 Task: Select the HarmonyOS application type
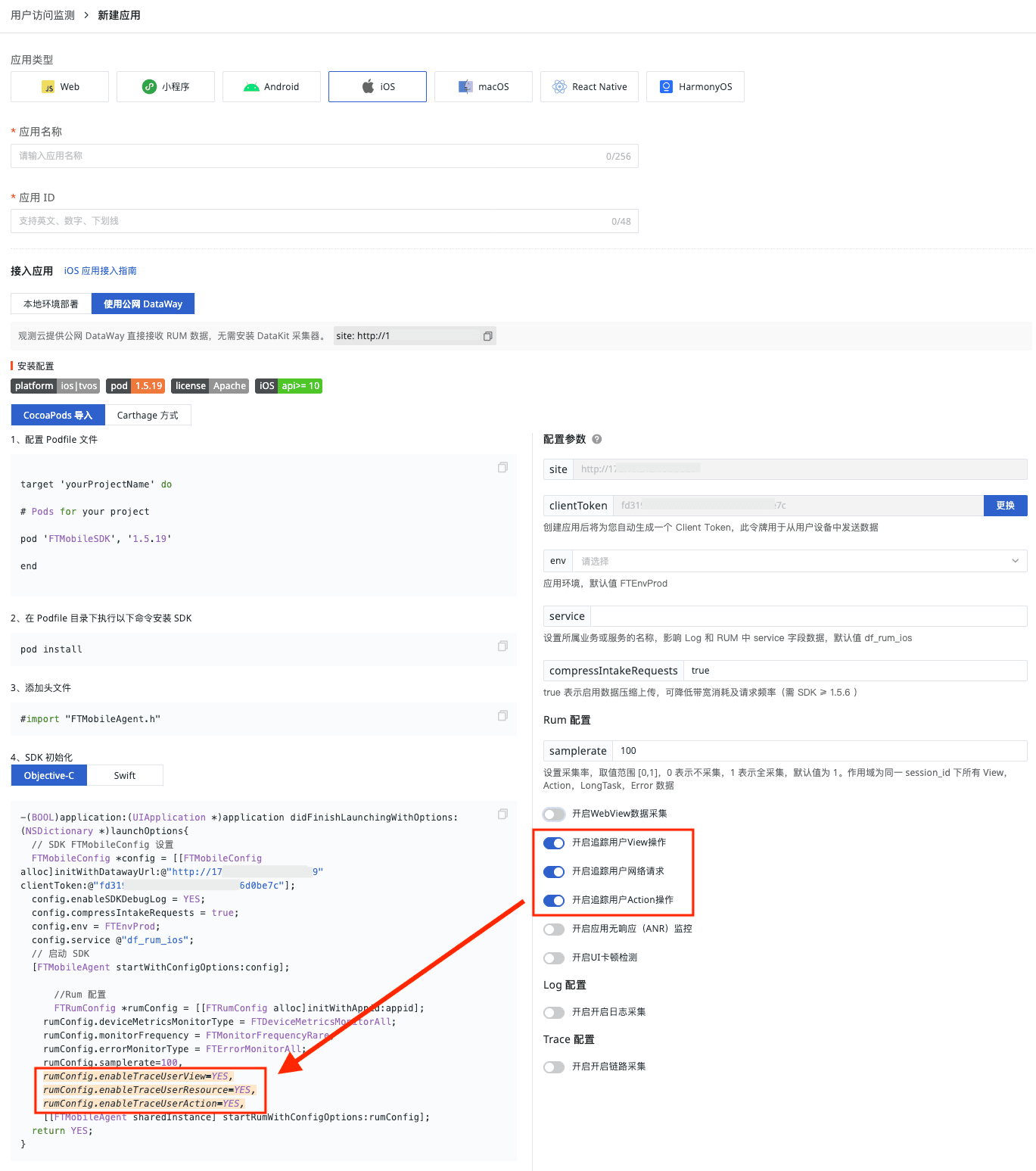pos(695,87)
